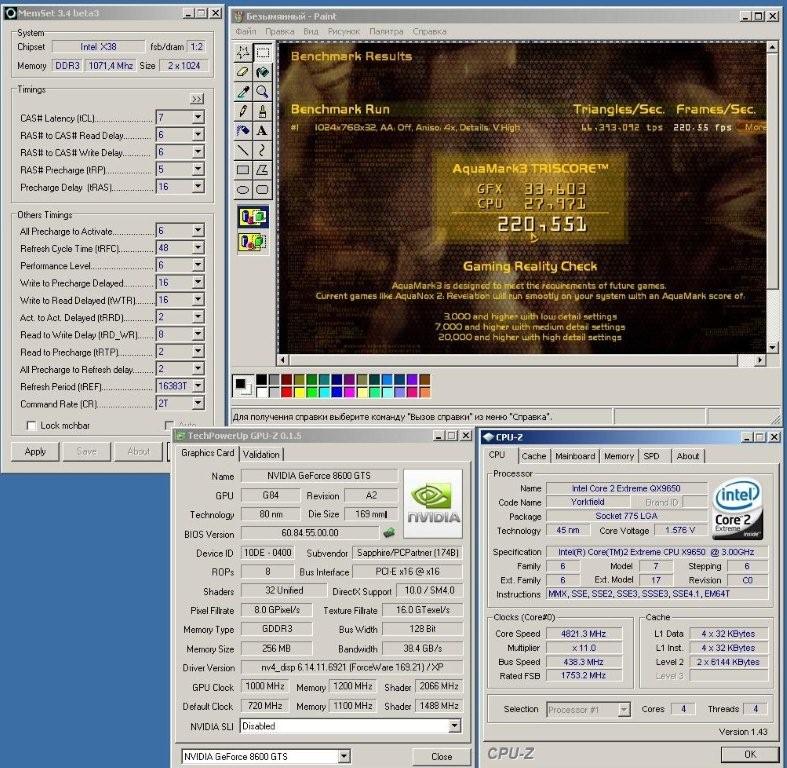Choose the Eraser tool in Paint
787x768 pixels.
coord(243,72)
